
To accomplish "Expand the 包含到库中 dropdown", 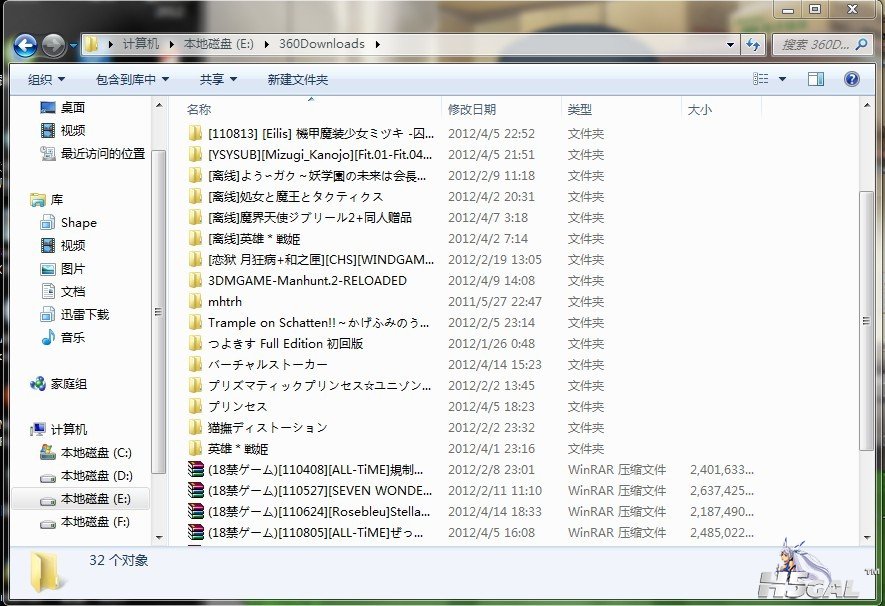I will 132,79.
